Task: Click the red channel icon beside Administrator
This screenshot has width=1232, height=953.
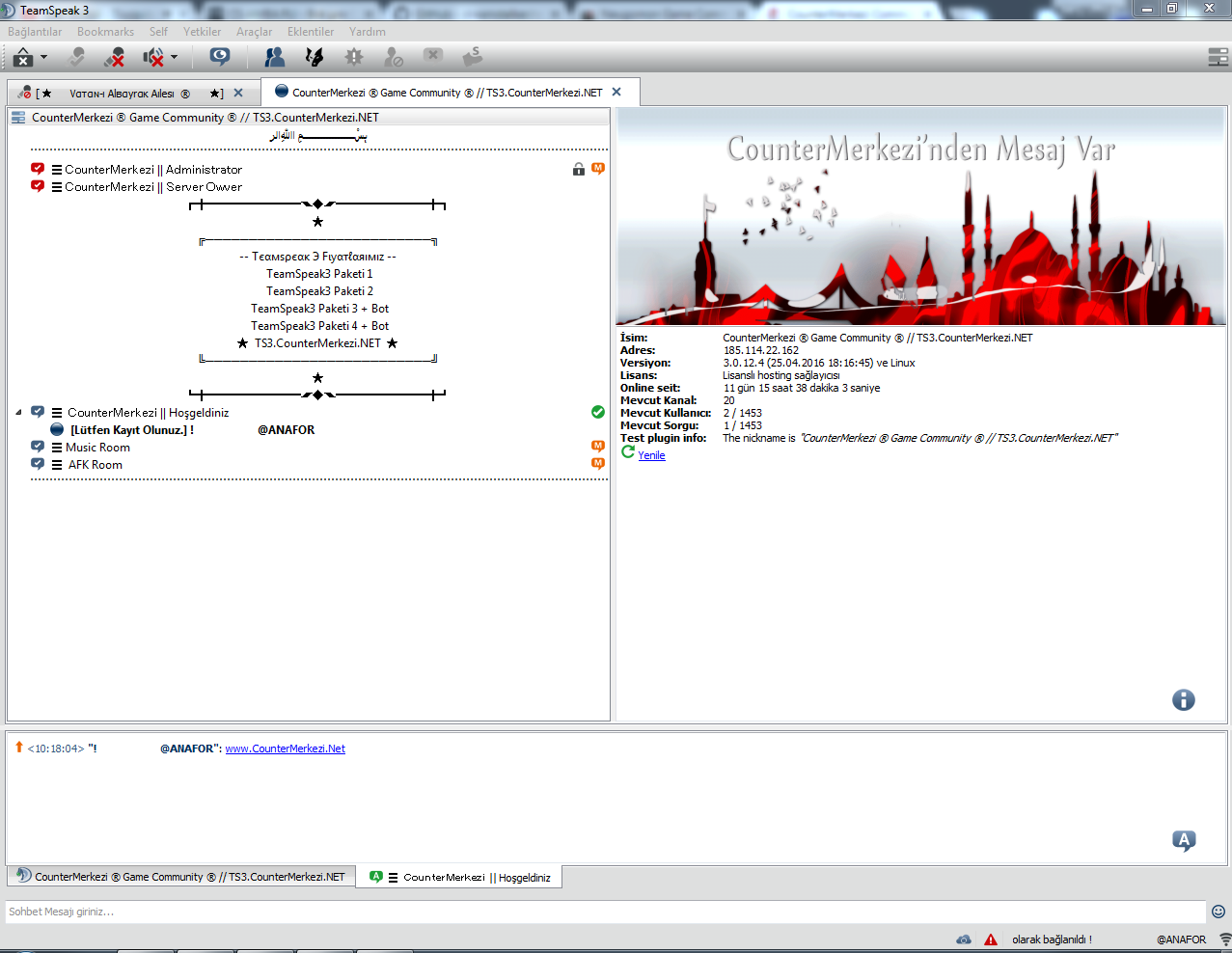Action: click(38, 170)
